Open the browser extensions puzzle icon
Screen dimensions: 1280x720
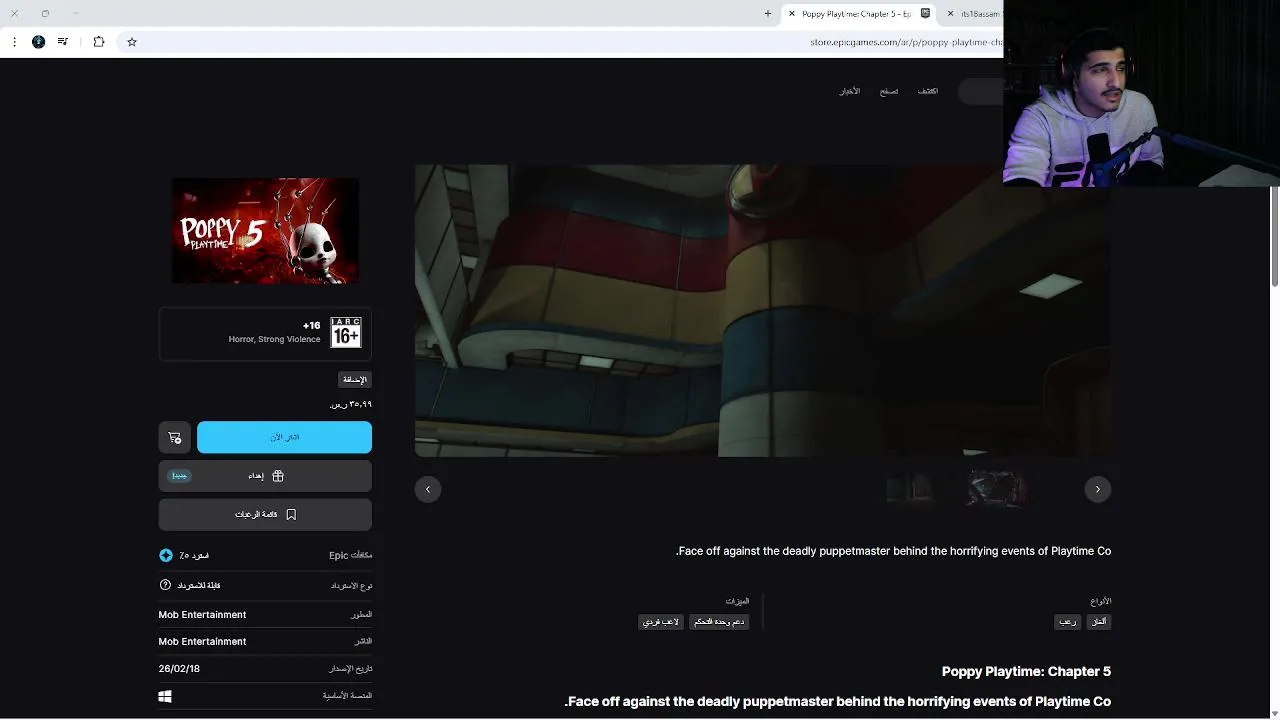point(98,42)
